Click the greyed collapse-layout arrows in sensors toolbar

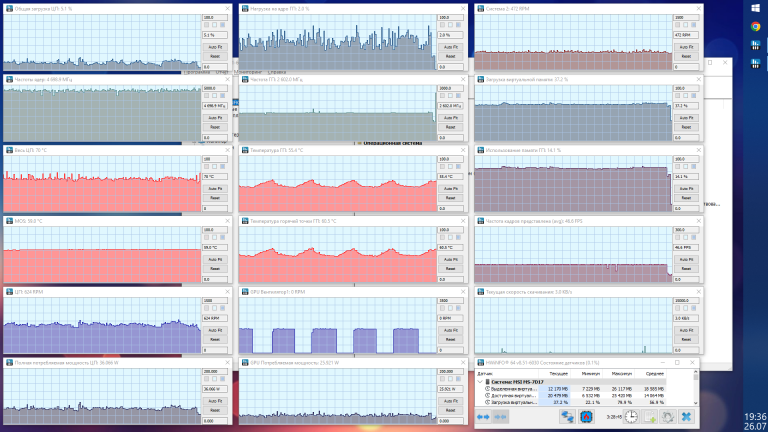click(x=501, y=417)
